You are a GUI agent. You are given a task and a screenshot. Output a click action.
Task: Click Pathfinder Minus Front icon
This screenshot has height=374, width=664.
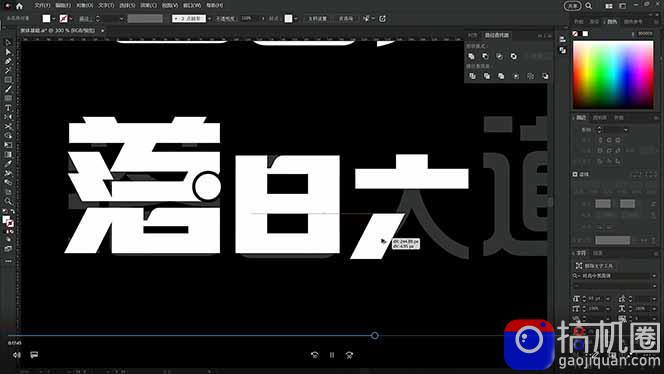click(485, 56)
